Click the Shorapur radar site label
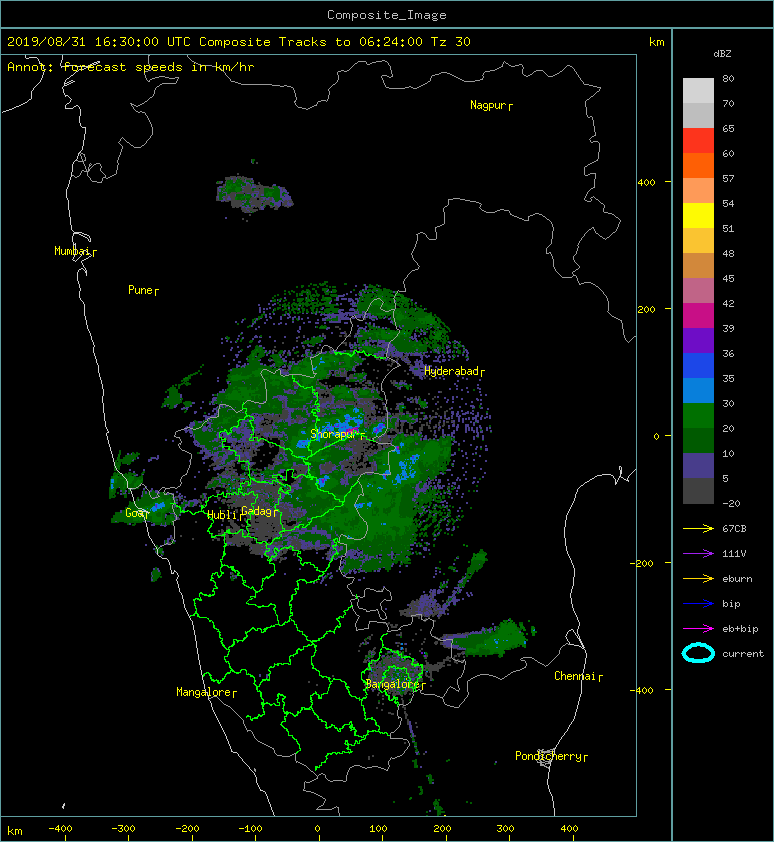Viewport: 774px width, 842px height. 335,434
